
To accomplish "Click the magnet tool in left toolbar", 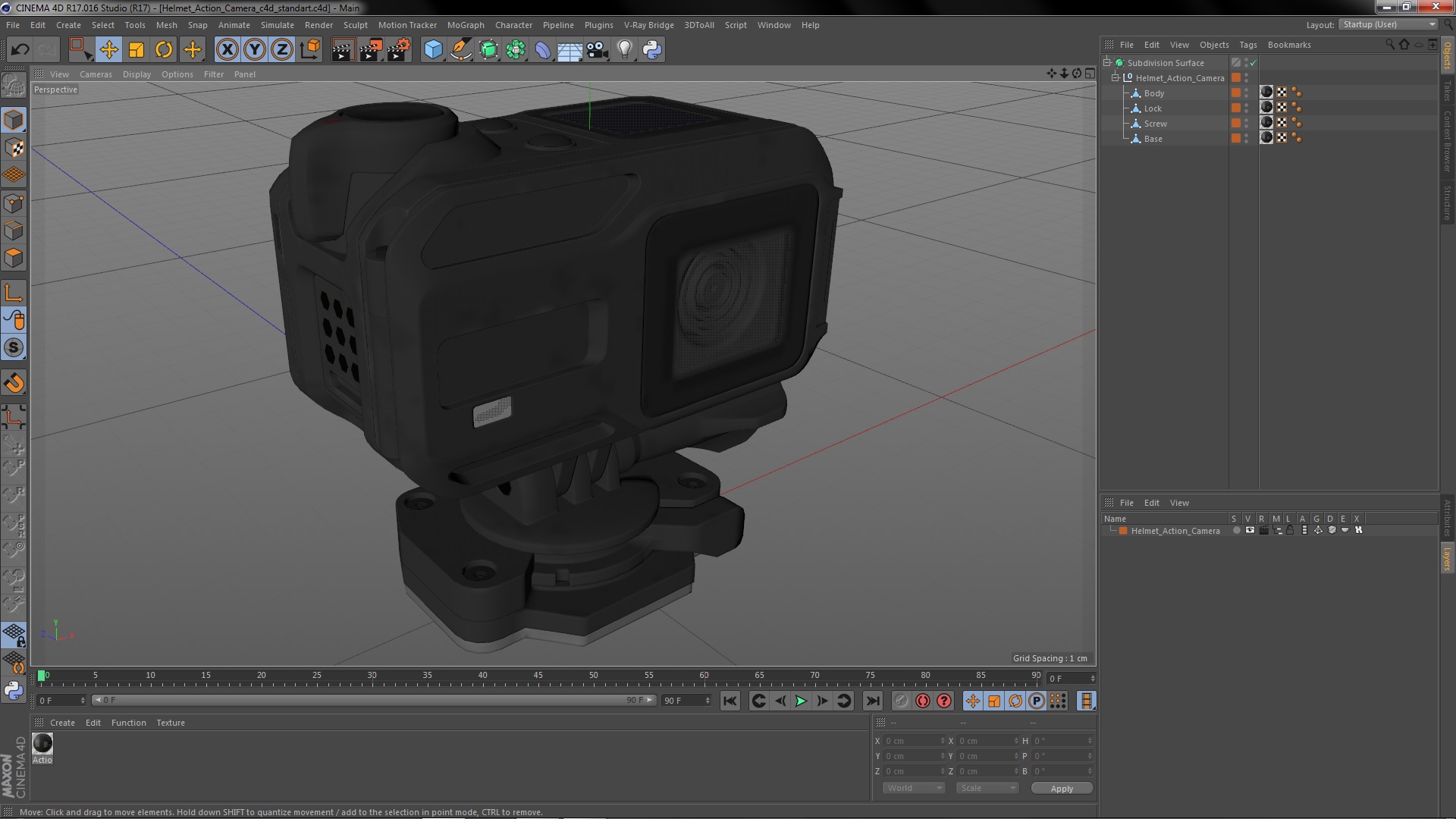I will [x=14, y=383].
